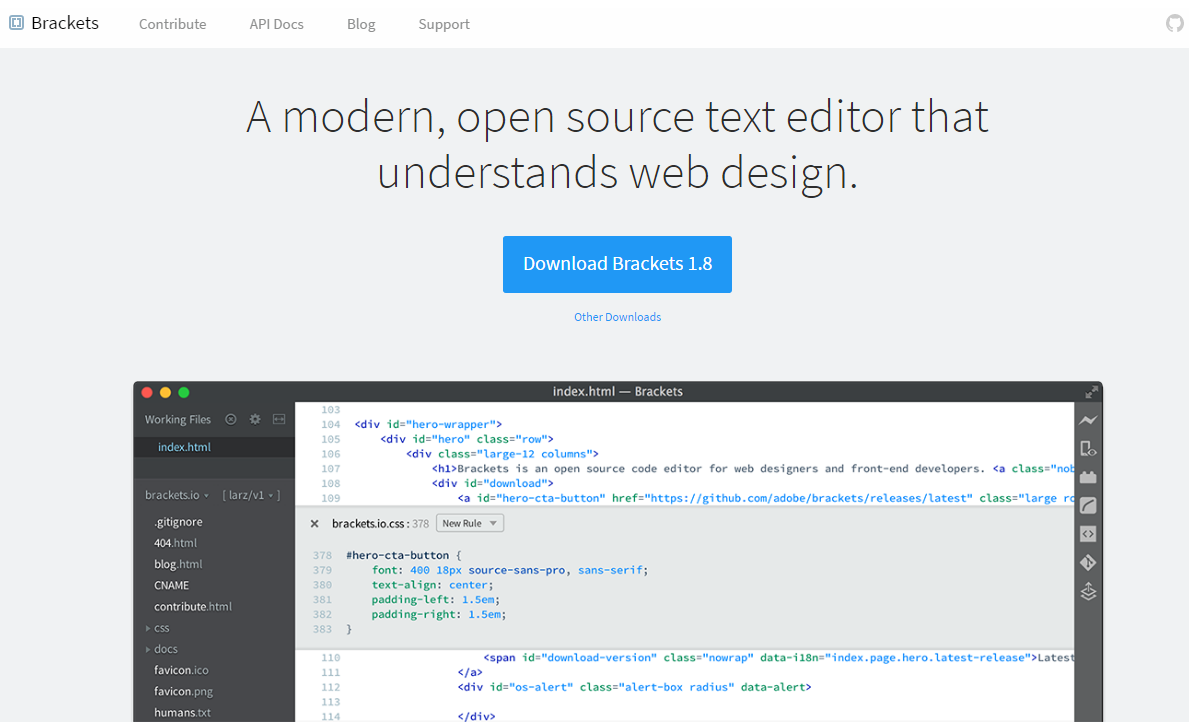
Task: Open the Support page
Action: (x=443, y=24)
